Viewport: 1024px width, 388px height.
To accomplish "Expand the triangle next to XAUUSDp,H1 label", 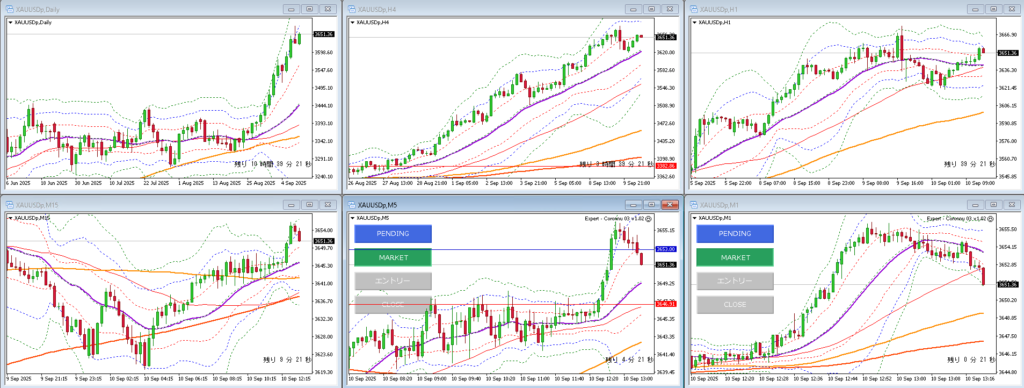I will pos(695,22).
